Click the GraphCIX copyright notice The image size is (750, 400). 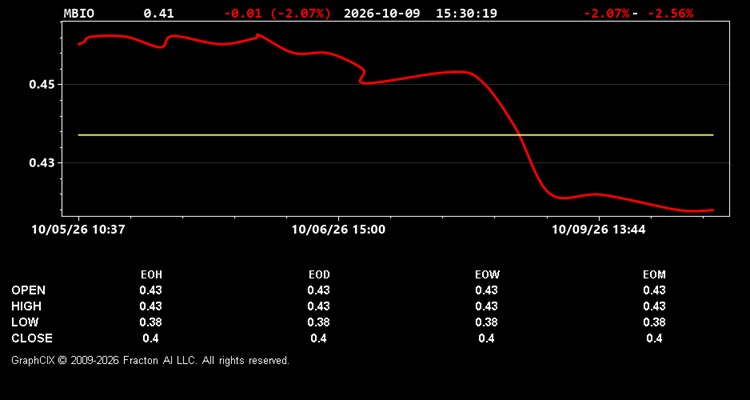[x=151, y=360]
